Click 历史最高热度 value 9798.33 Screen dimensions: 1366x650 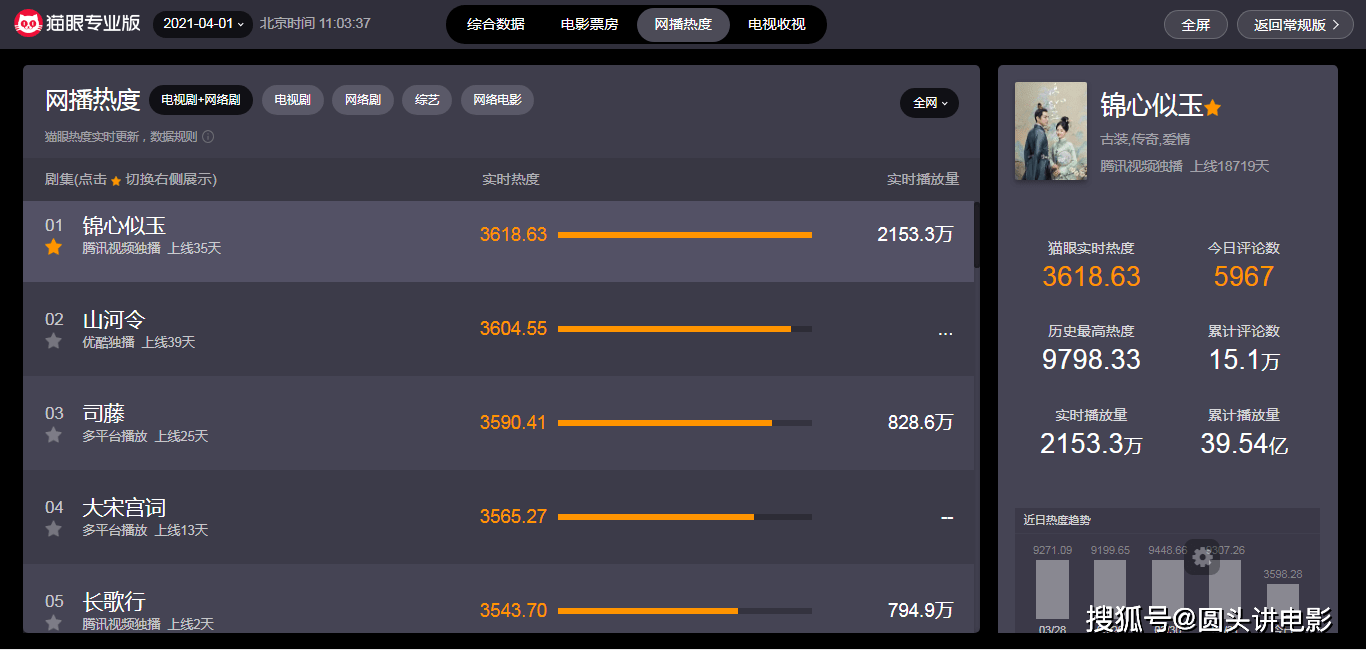click(x=1091, y=360)
